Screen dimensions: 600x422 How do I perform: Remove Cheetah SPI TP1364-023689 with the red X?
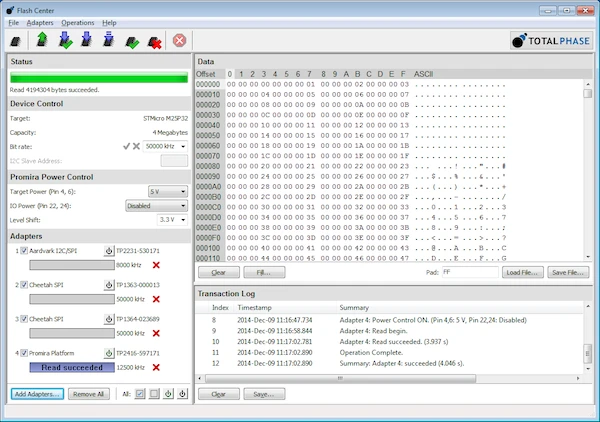tap(156, 333)
